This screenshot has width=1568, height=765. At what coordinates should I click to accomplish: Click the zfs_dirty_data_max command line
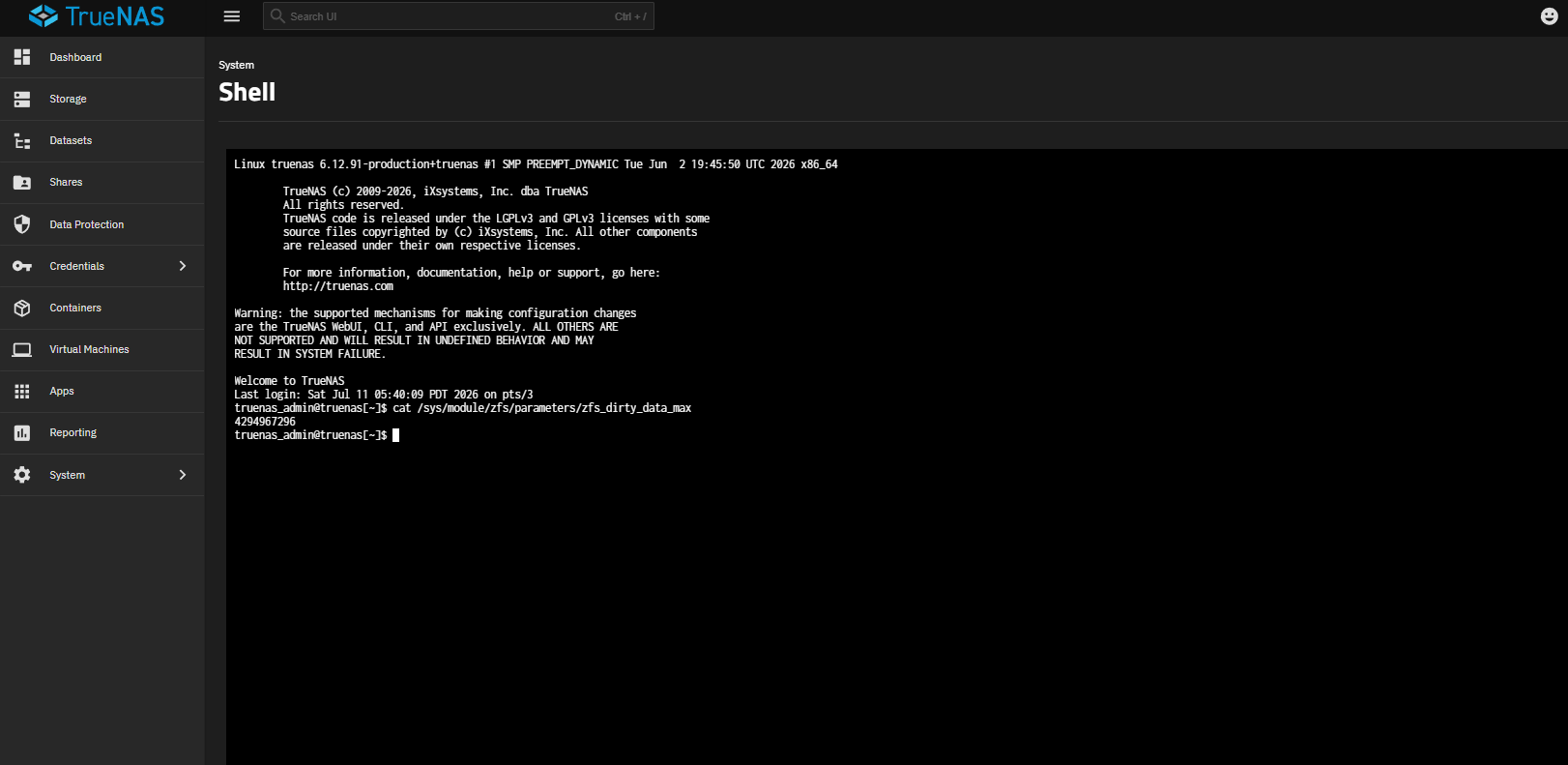pos(463,408)
